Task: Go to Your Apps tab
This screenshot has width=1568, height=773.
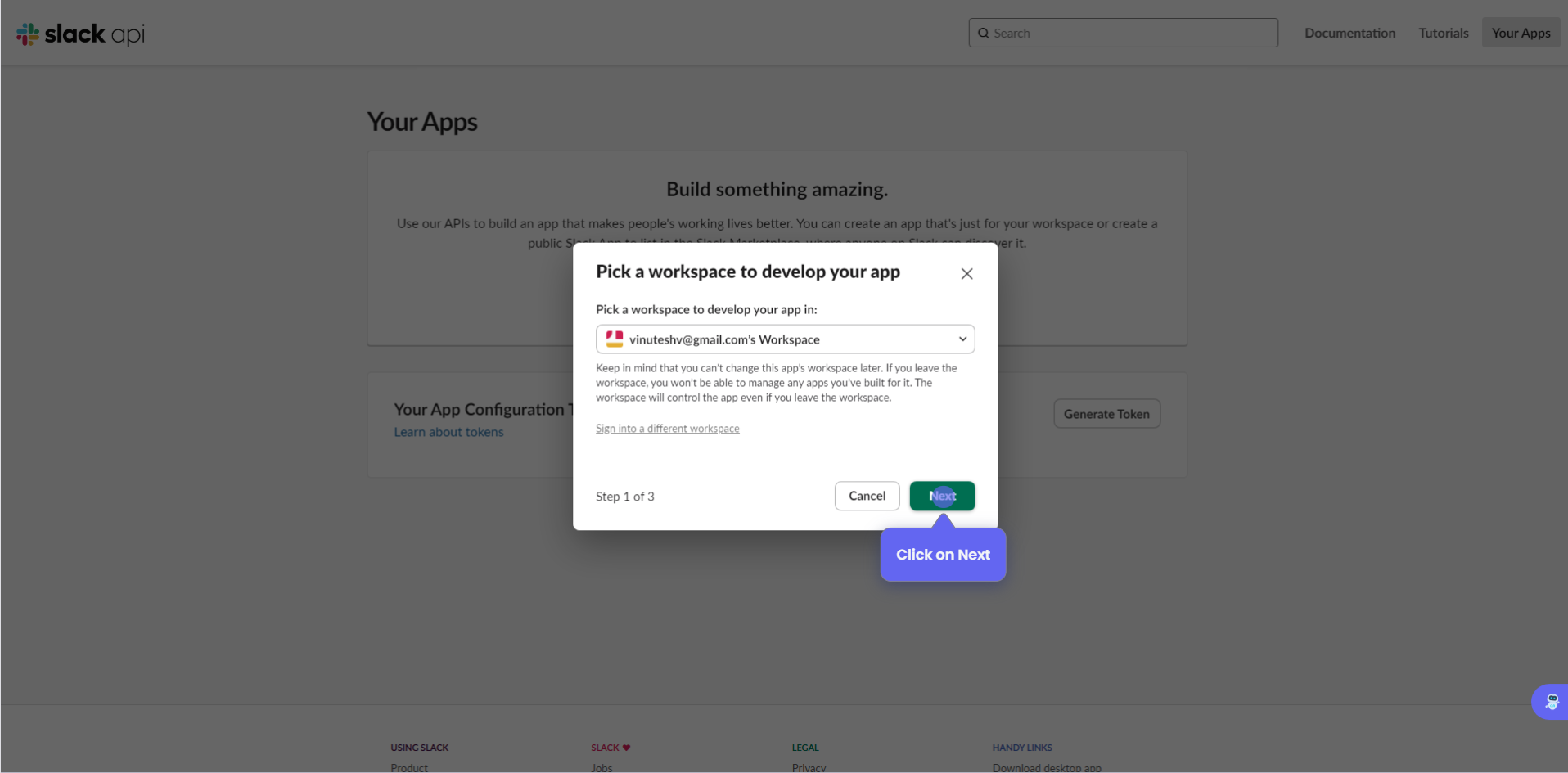Action: (x=1521, y=34)
